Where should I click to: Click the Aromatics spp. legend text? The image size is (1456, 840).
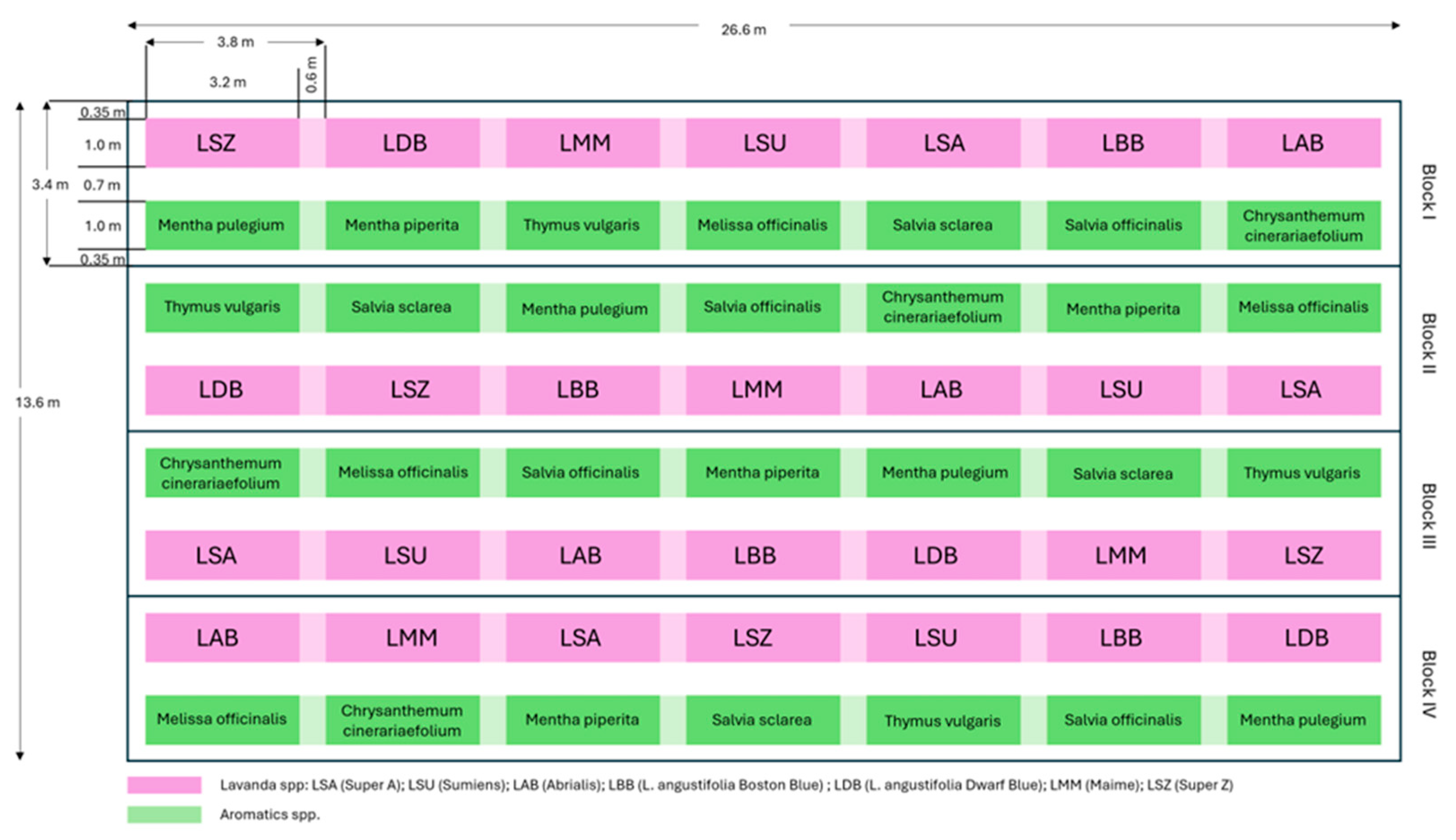269,814
